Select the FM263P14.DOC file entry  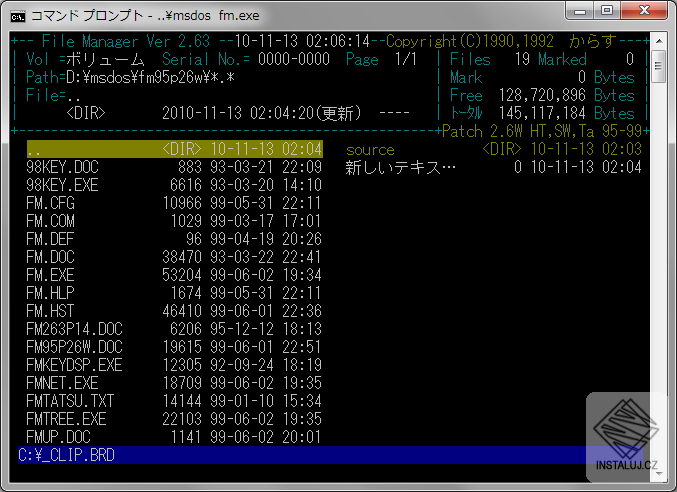[174, 329]
